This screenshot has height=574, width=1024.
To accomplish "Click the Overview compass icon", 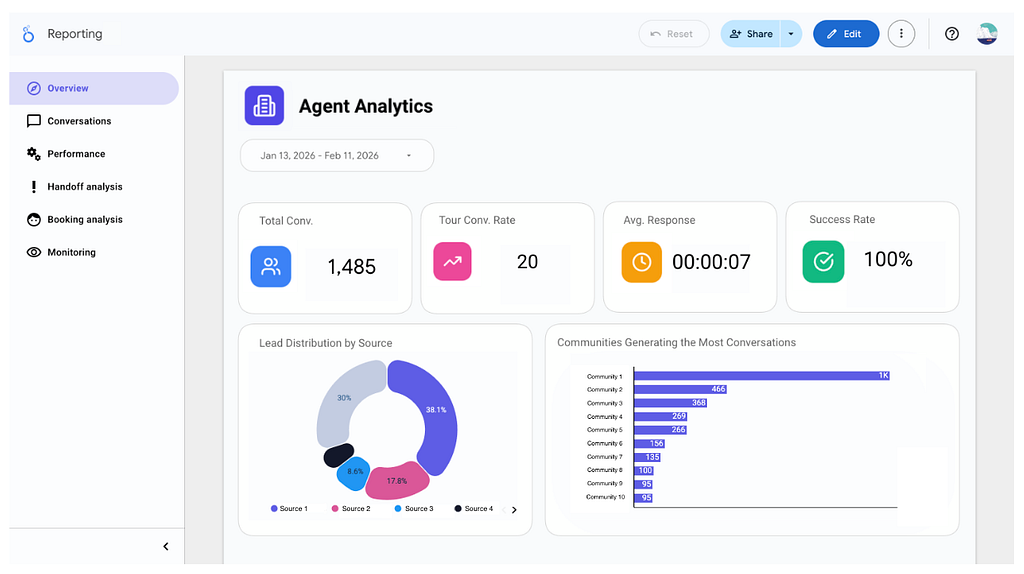I will [33, 88].
